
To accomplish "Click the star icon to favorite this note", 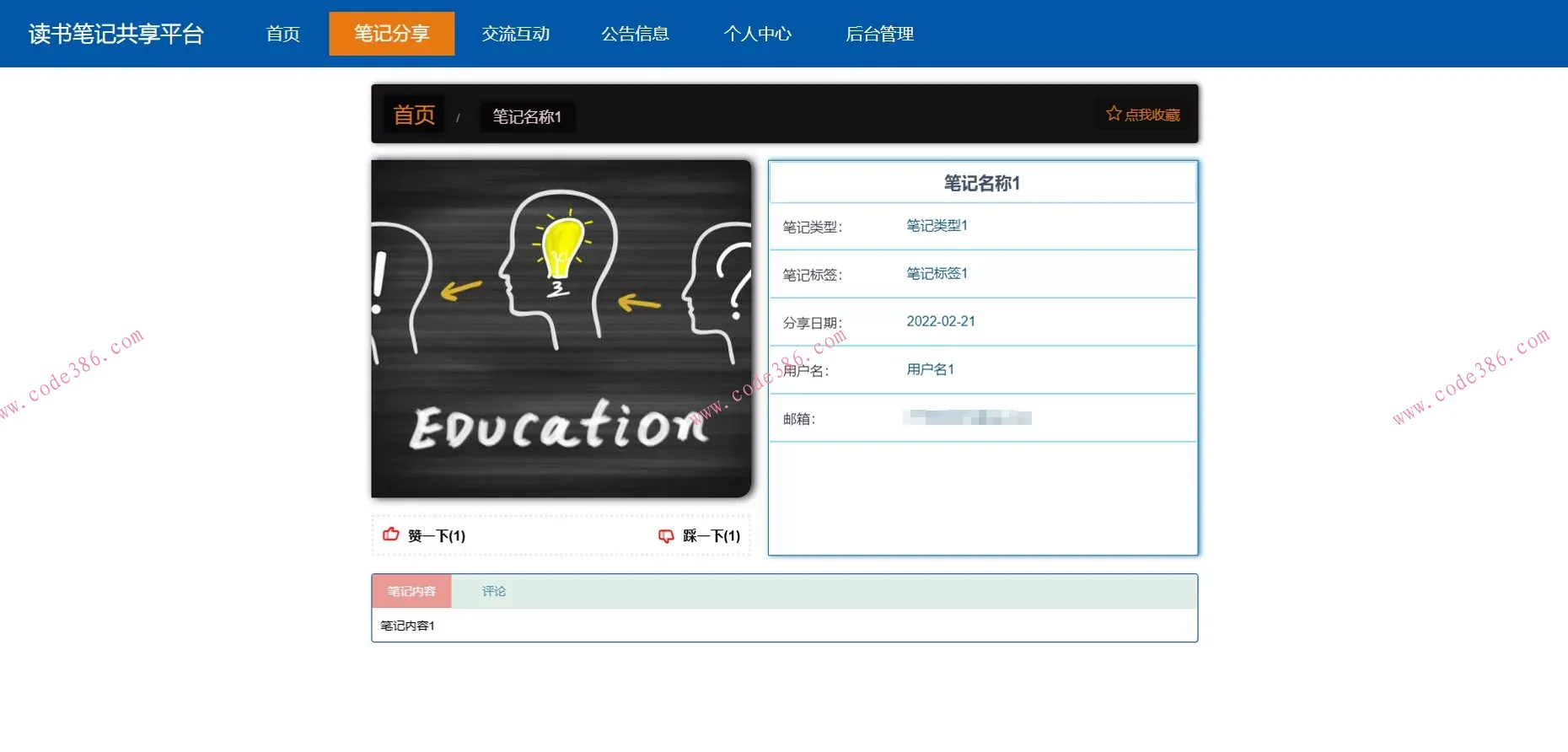I will click(1114, 114).
